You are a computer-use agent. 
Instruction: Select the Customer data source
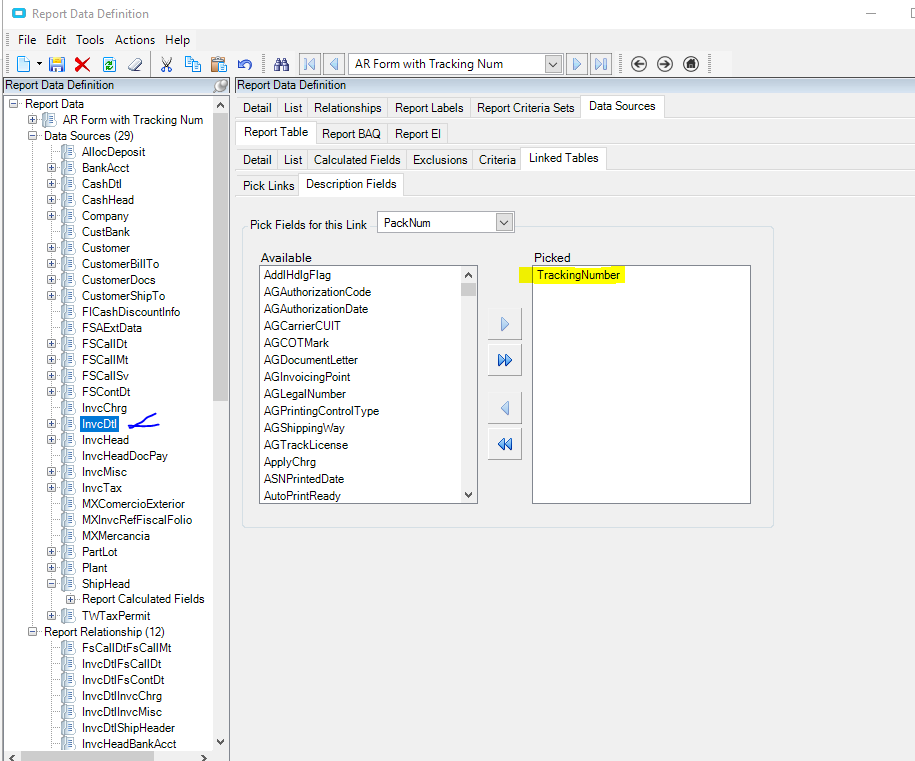106,248
